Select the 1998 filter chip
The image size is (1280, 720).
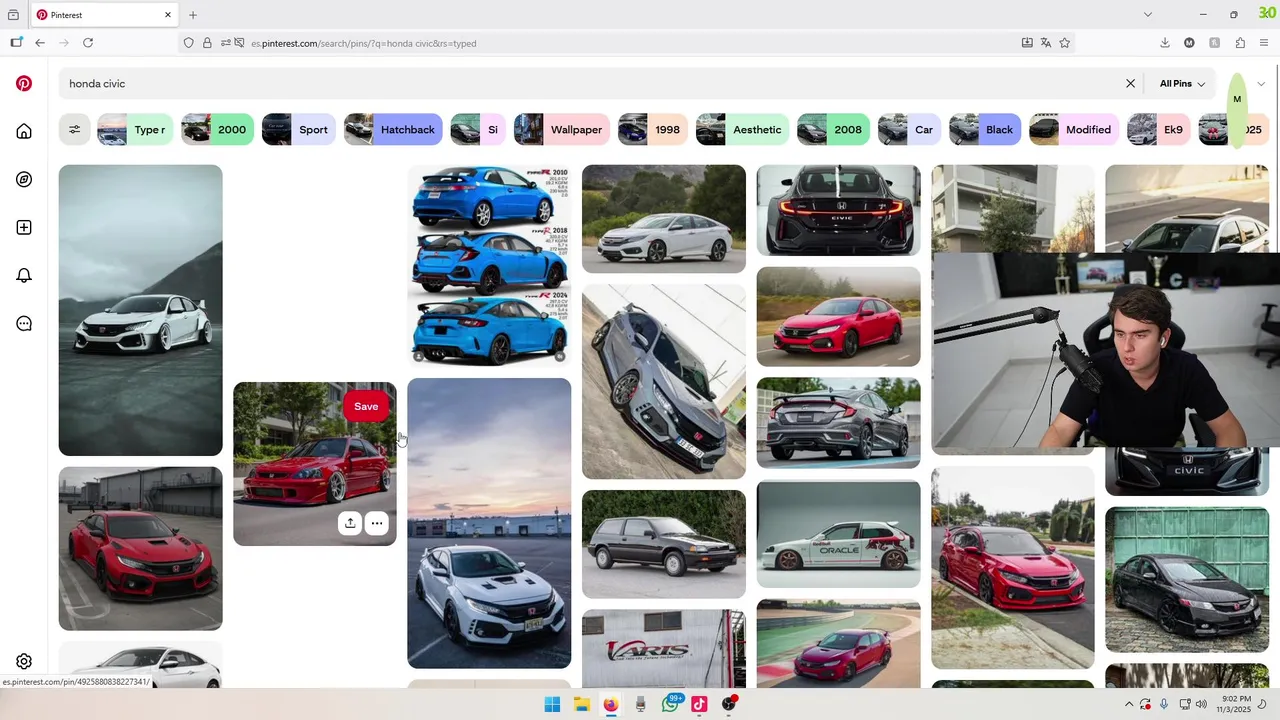click(653, 130)
